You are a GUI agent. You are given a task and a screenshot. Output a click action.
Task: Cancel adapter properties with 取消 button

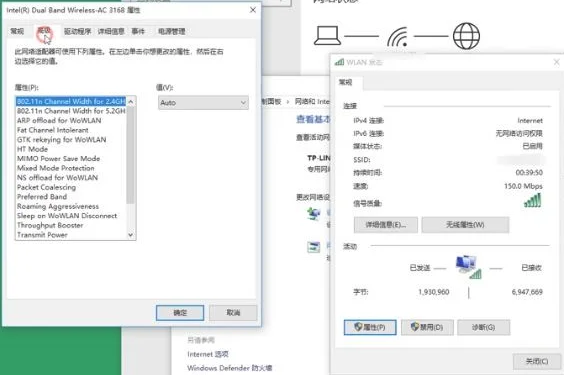[x=233, y=313]
